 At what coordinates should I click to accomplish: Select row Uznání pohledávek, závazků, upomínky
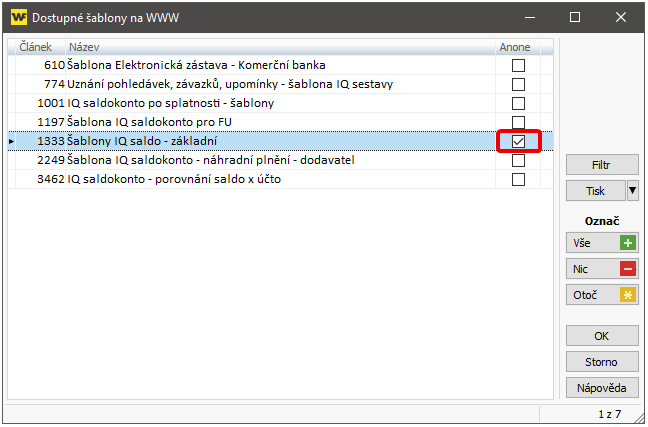(x=280, y=84)
